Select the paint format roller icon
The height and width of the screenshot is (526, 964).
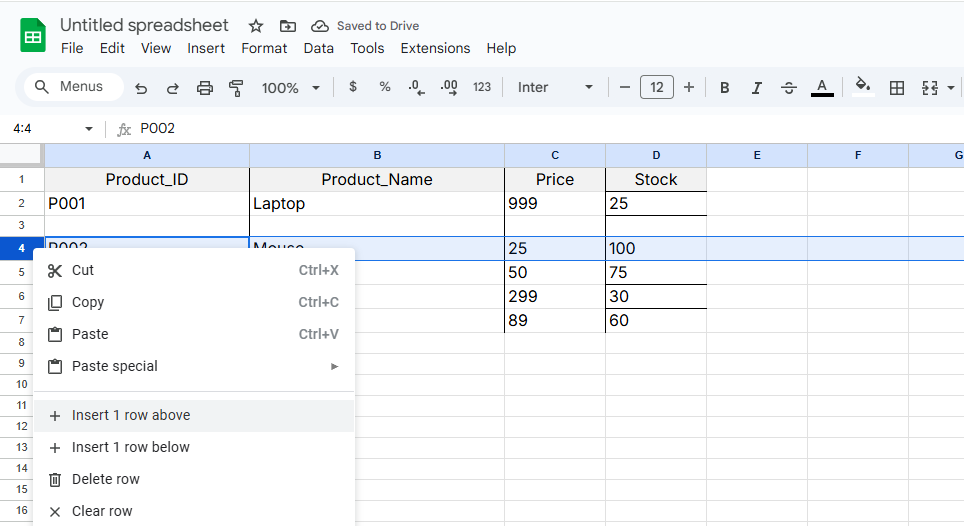point(236,88)
